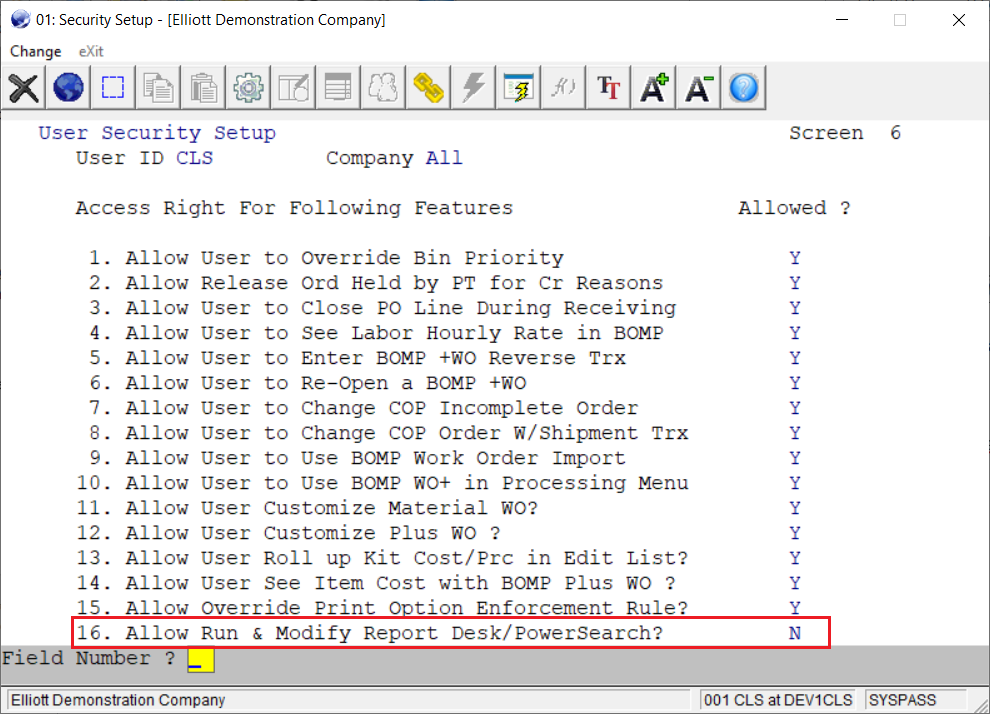Open the blue question mark help icon

pyautogui.click(x=743, y=88)
